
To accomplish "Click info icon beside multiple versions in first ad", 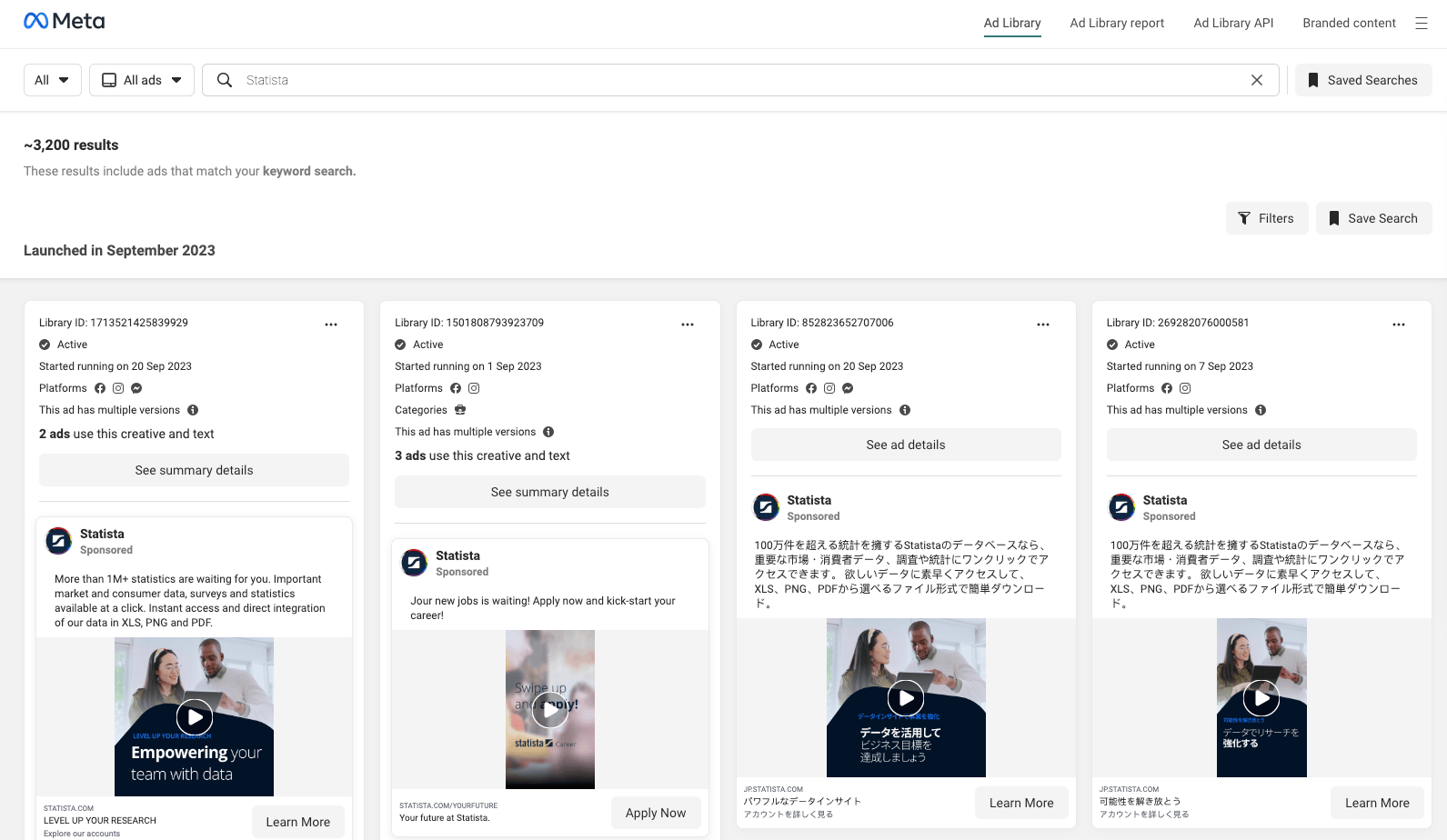I will [x=193, y=410].
